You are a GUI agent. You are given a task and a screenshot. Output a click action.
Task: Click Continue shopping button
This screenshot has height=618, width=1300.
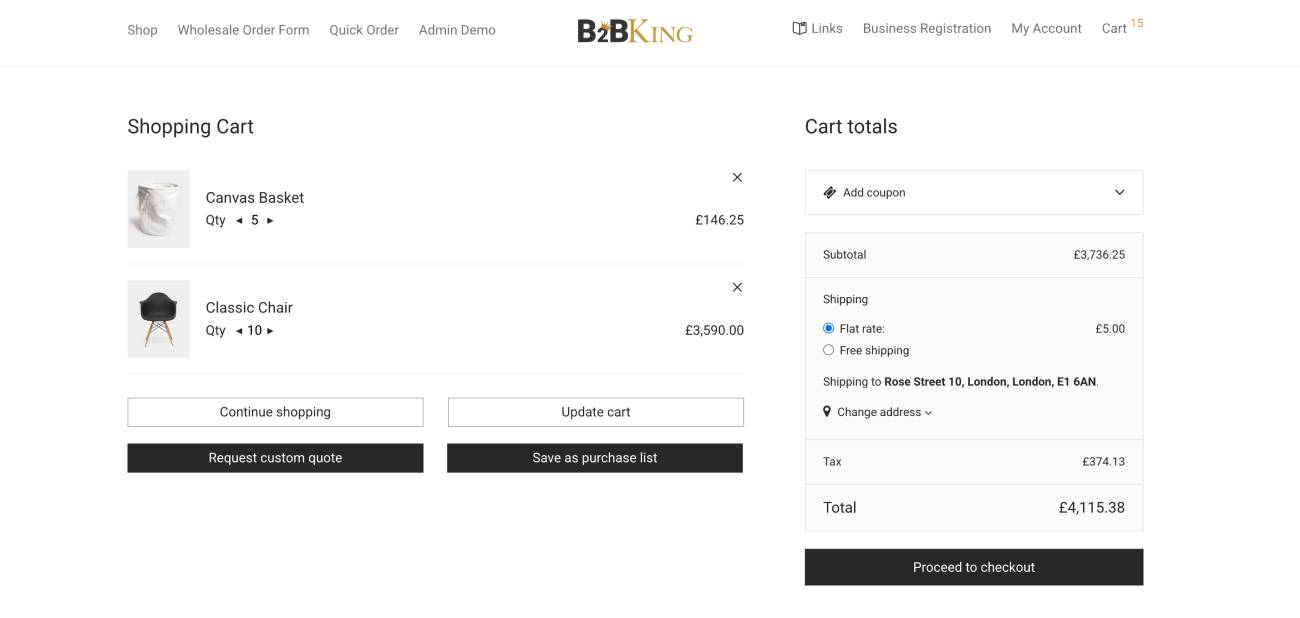click(x=275, y=412)
